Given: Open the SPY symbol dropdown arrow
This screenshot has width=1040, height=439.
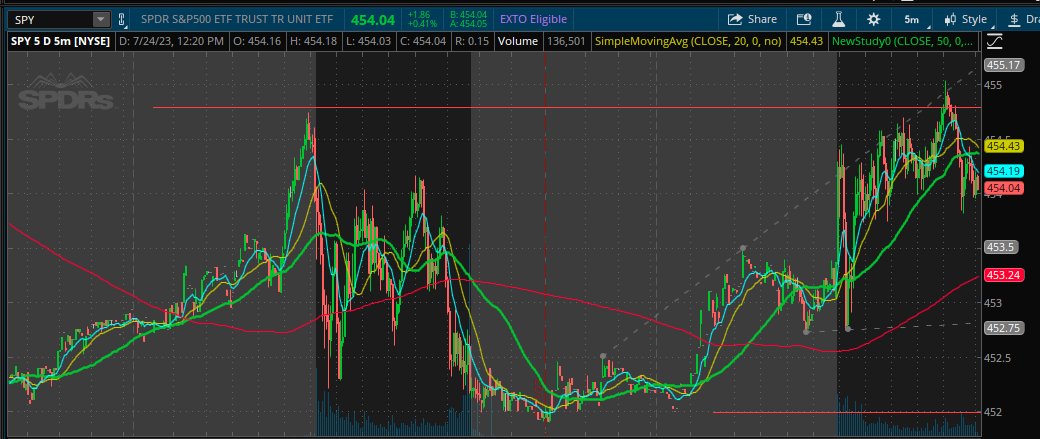Looking at the screenshot, I should 101,20.
